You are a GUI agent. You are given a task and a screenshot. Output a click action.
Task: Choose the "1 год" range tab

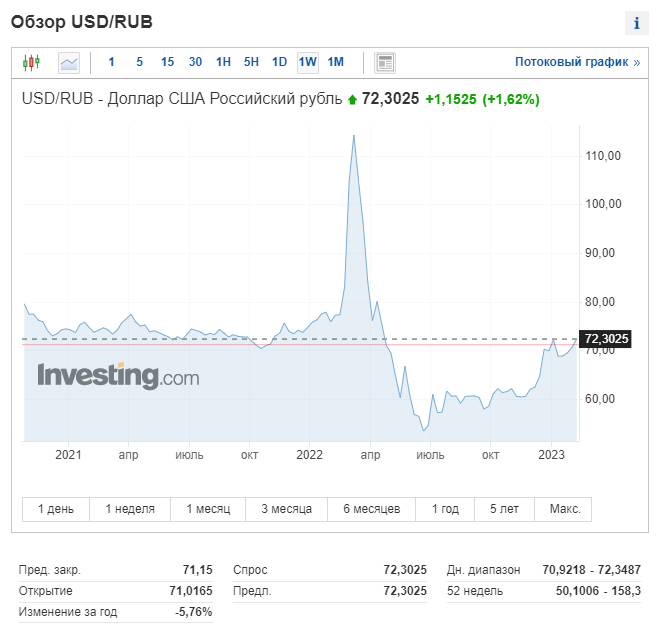tap(445, 509)
